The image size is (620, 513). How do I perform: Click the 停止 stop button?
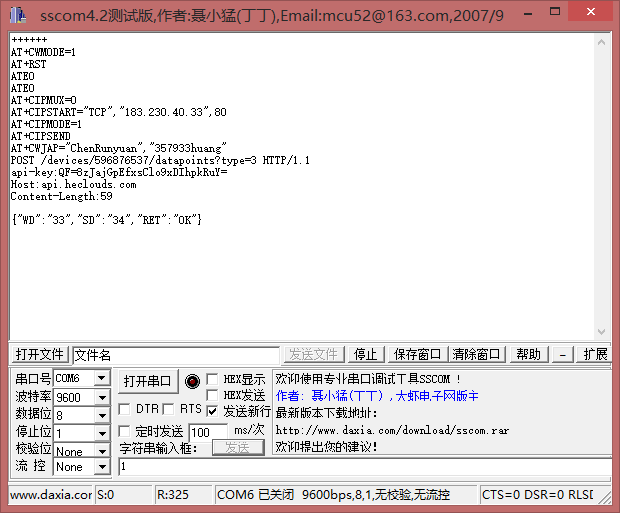[366, 354]
